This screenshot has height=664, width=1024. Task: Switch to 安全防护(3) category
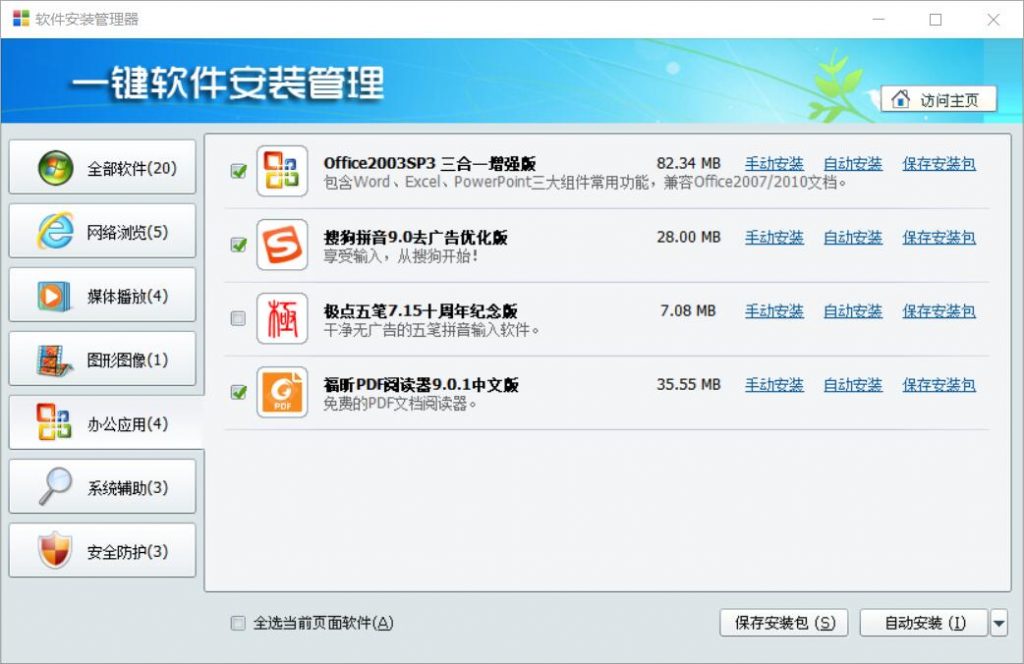point(103,551)
